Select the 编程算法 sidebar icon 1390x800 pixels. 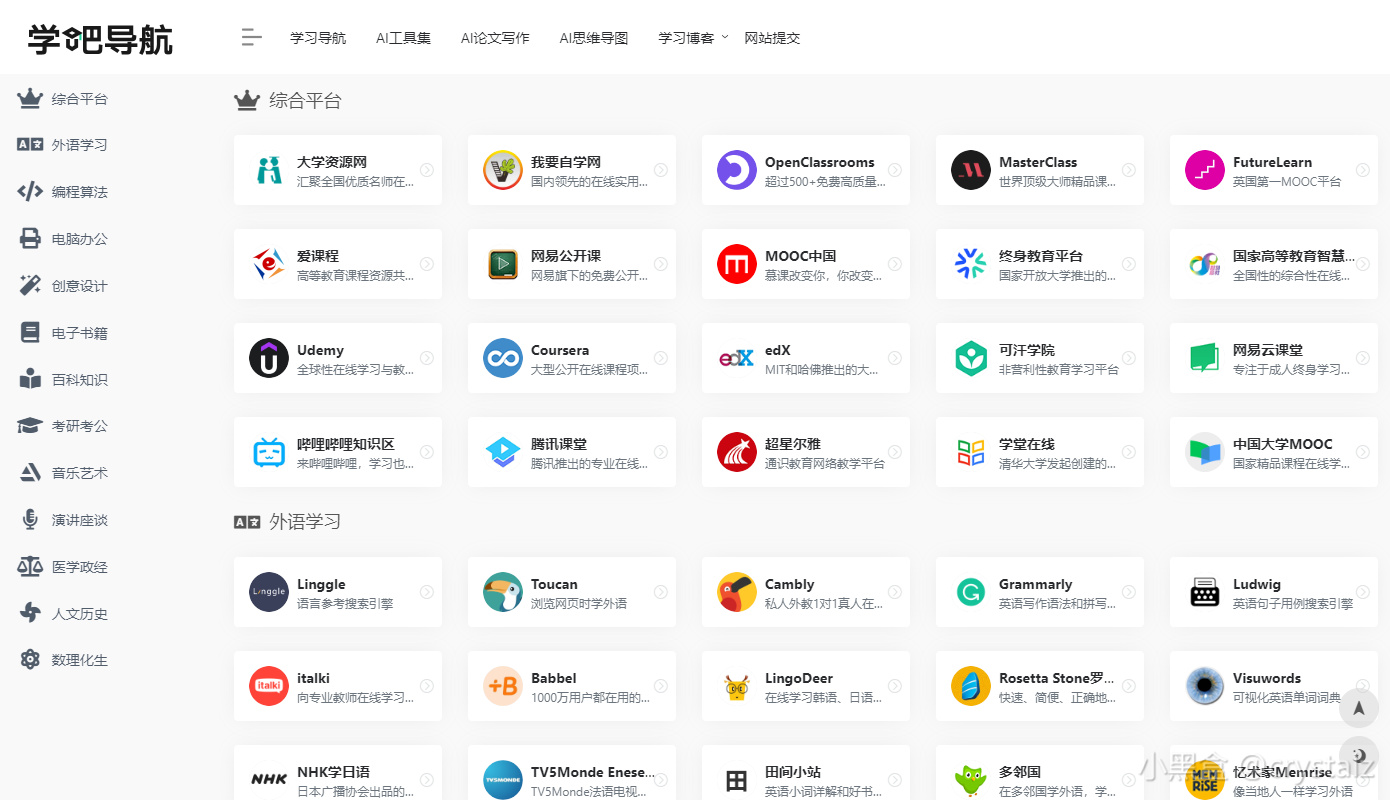point(28,191)
